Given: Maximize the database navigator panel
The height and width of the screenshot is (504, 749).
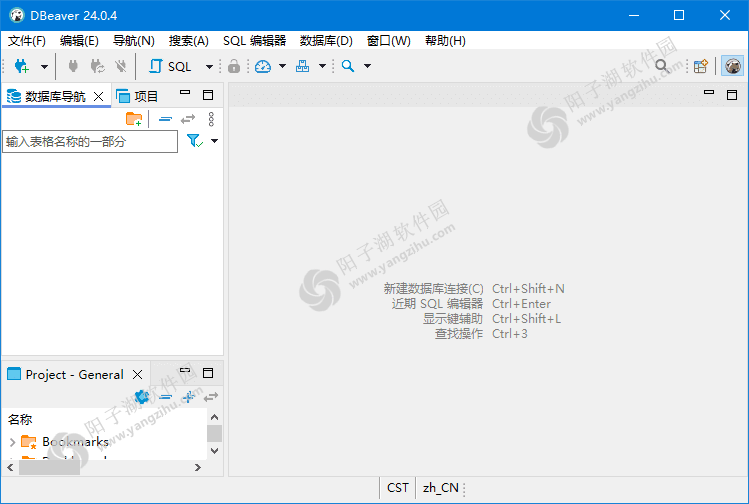Looking at the screenshot, I should click(x=208, y=95).
